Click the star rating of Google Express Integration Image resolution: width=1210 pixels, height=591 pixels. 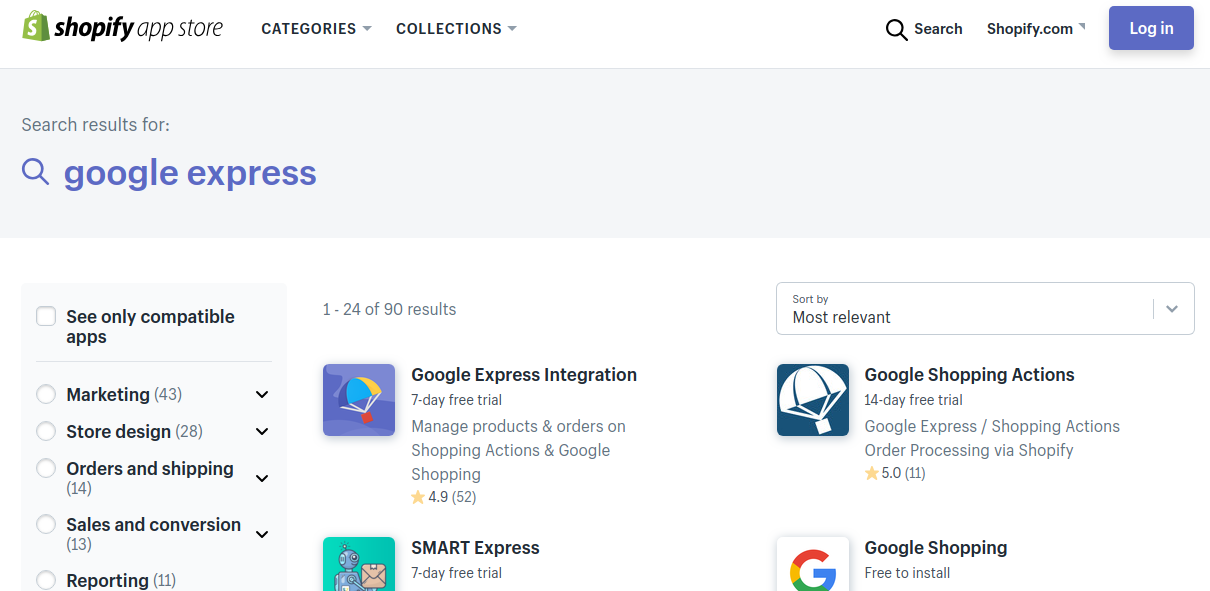444,497
